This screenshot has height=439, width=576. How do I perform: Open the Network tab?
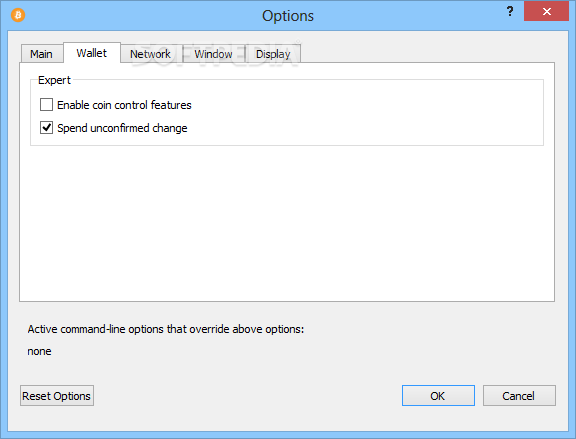pos(151,54)
